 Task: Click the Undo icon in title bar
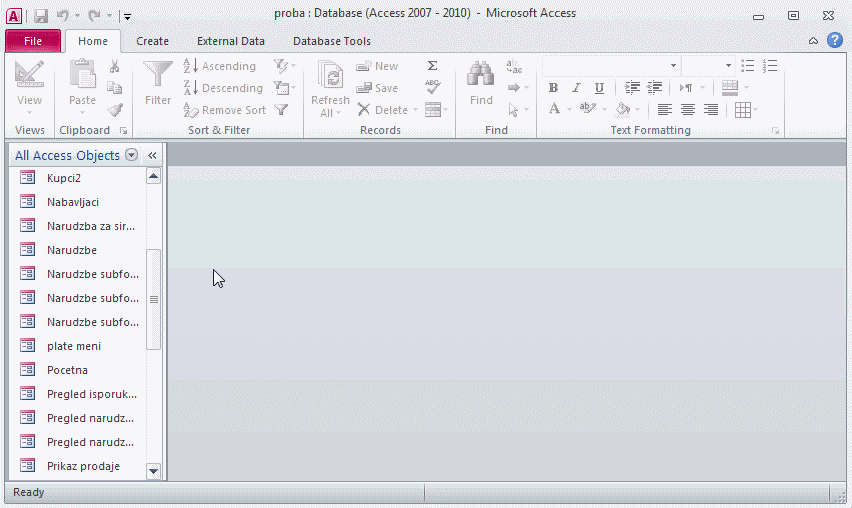pos(63,16)
